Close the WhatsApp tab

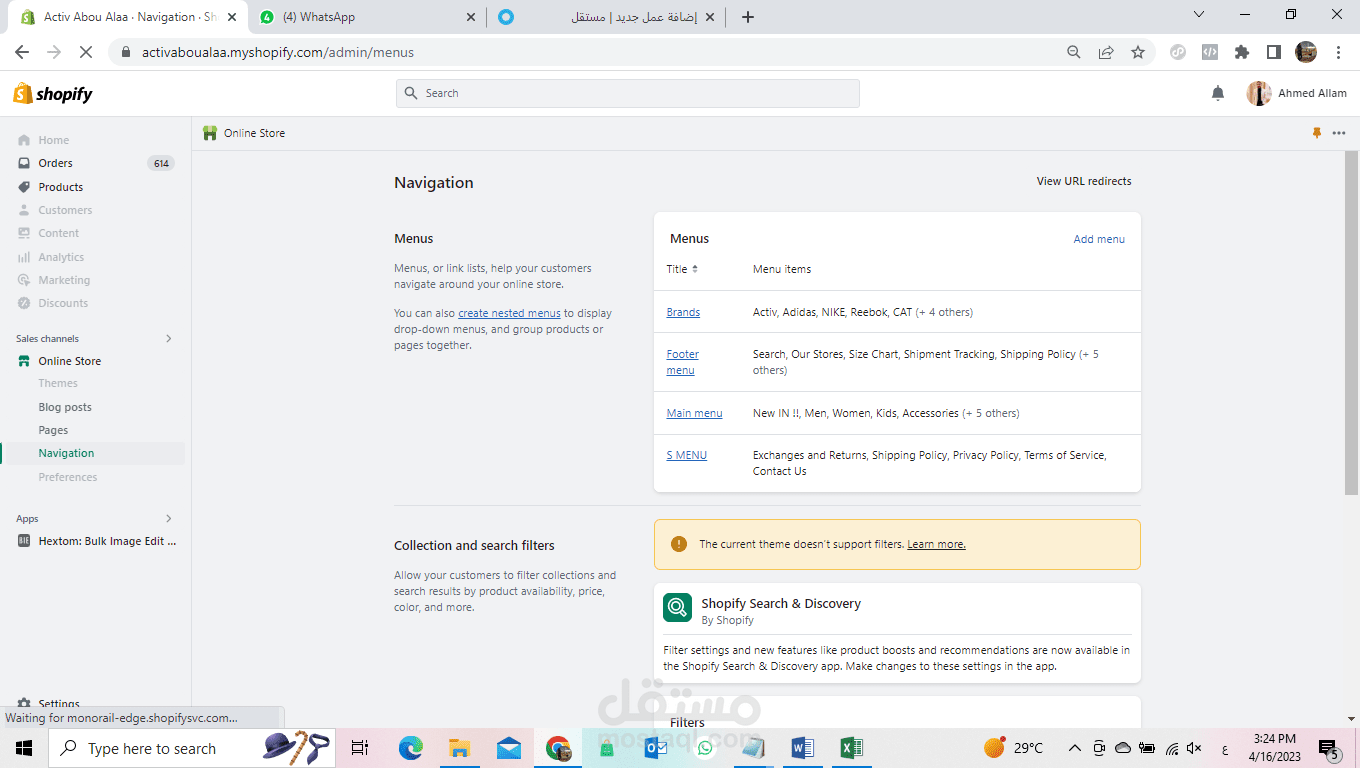[x=472, y=17]
